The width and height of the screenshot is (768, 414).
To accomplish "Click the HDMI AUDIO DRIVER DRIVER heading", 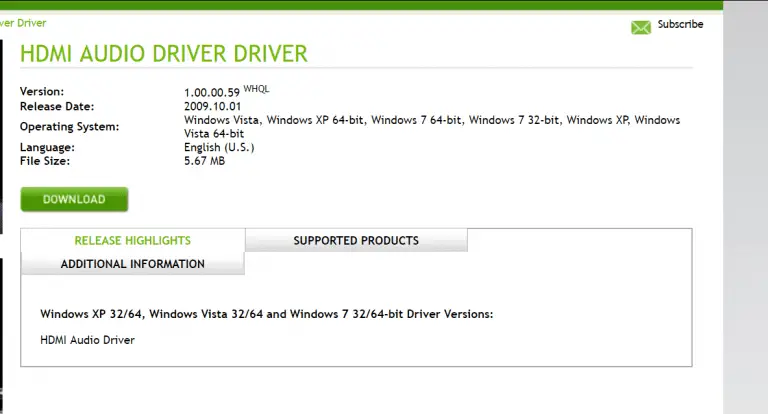I will click(x=164, y=53).
